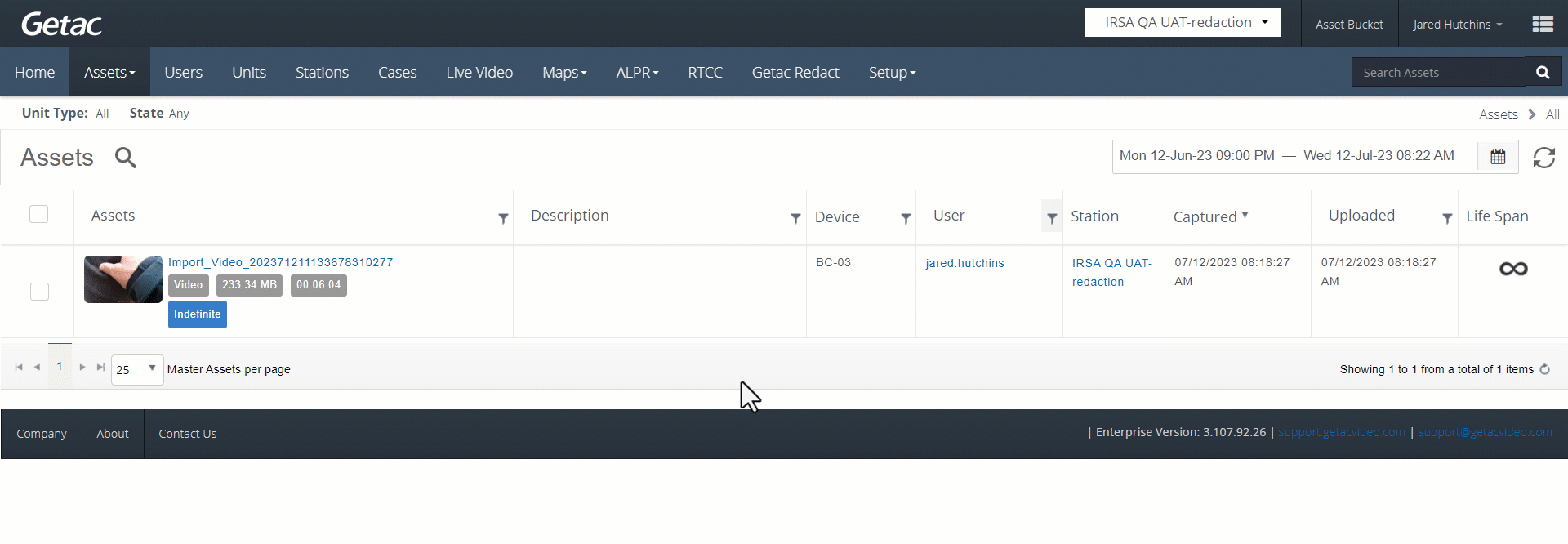Click the 233.34 MB size badge
The width and height of the screenshot is (1568, 544).
249,285
